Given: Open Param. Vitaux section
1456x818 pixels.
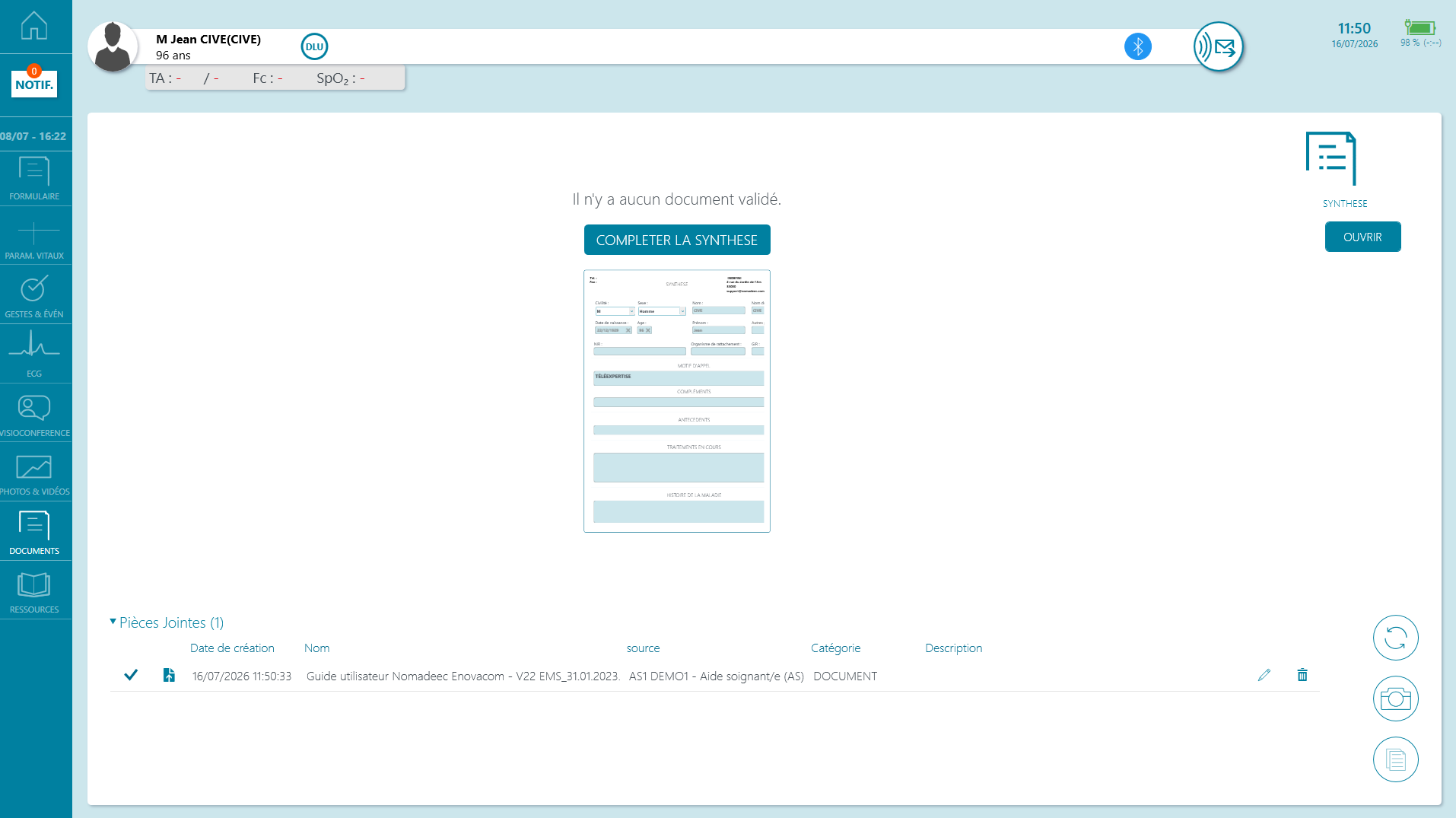Looking at the screenshot, I should (x=34, y=238).
